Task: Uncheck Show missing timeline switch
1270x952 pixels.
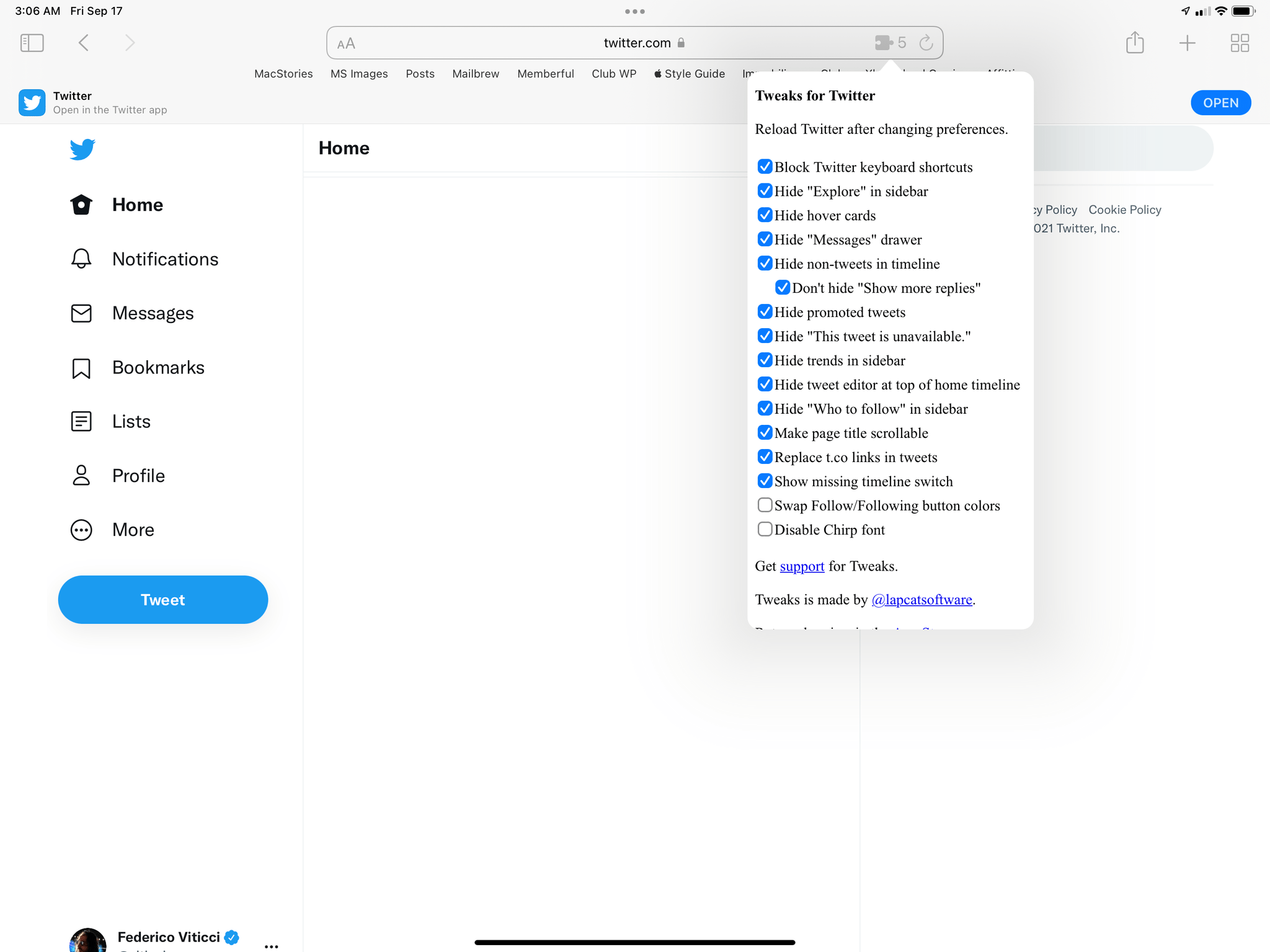Action: pos(765,481)
